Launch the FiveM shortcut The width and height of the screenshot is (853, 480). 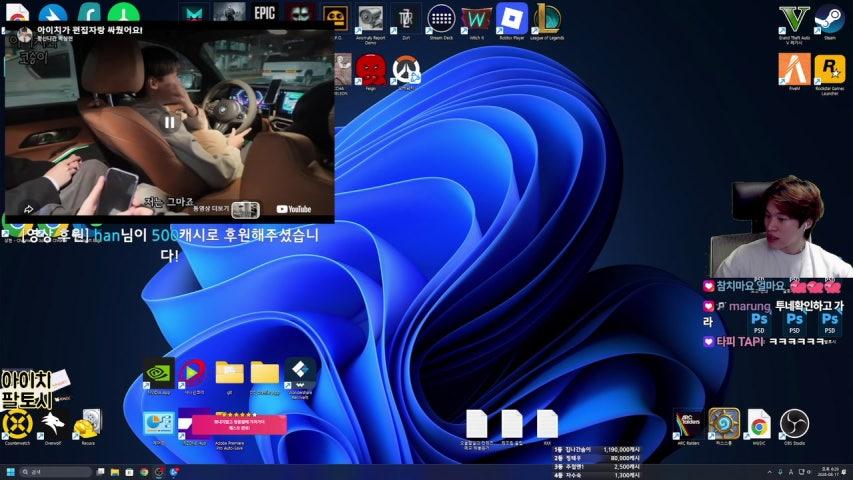(794, 70)
